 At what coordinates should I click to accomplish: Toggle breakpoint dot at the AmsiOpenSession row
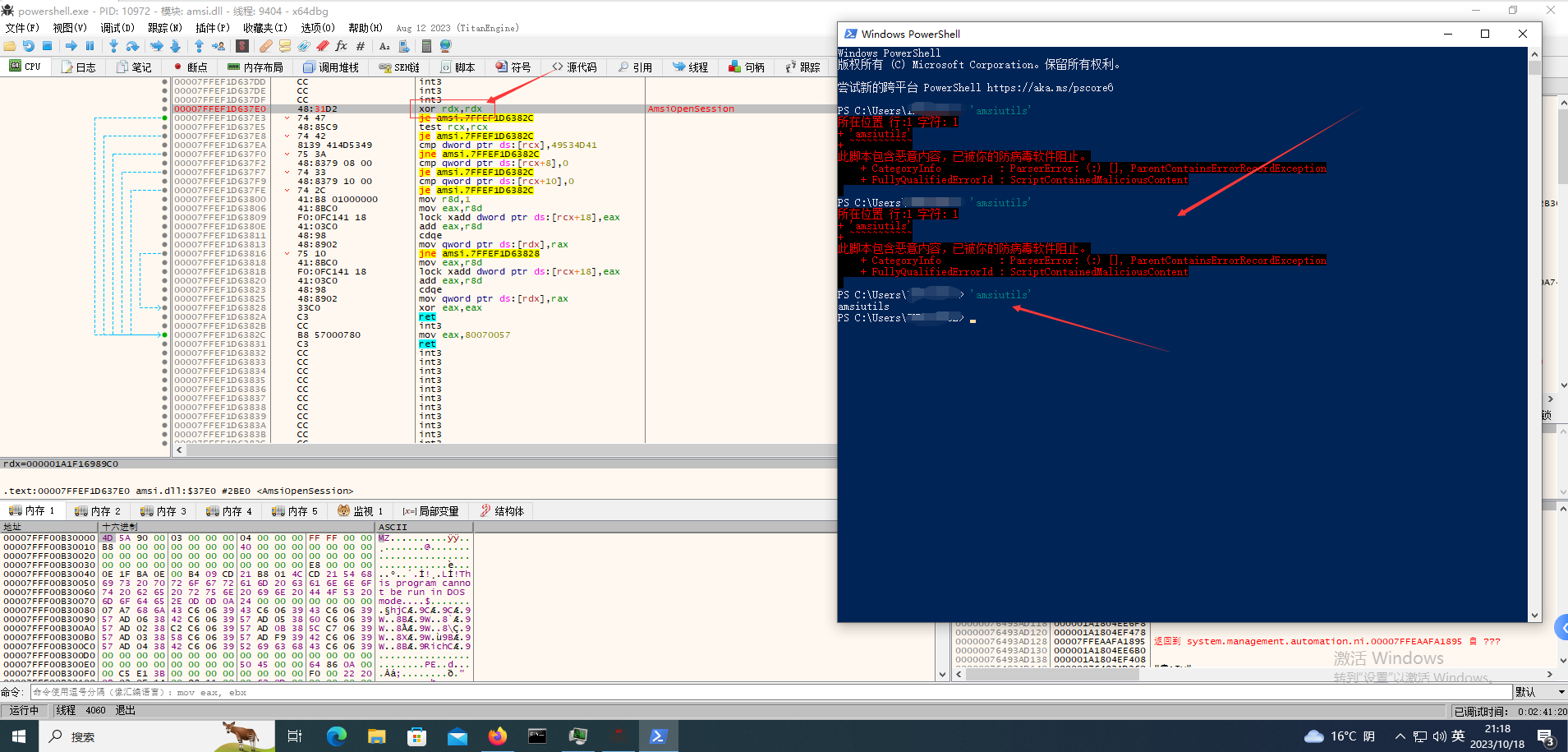(165, 109)
